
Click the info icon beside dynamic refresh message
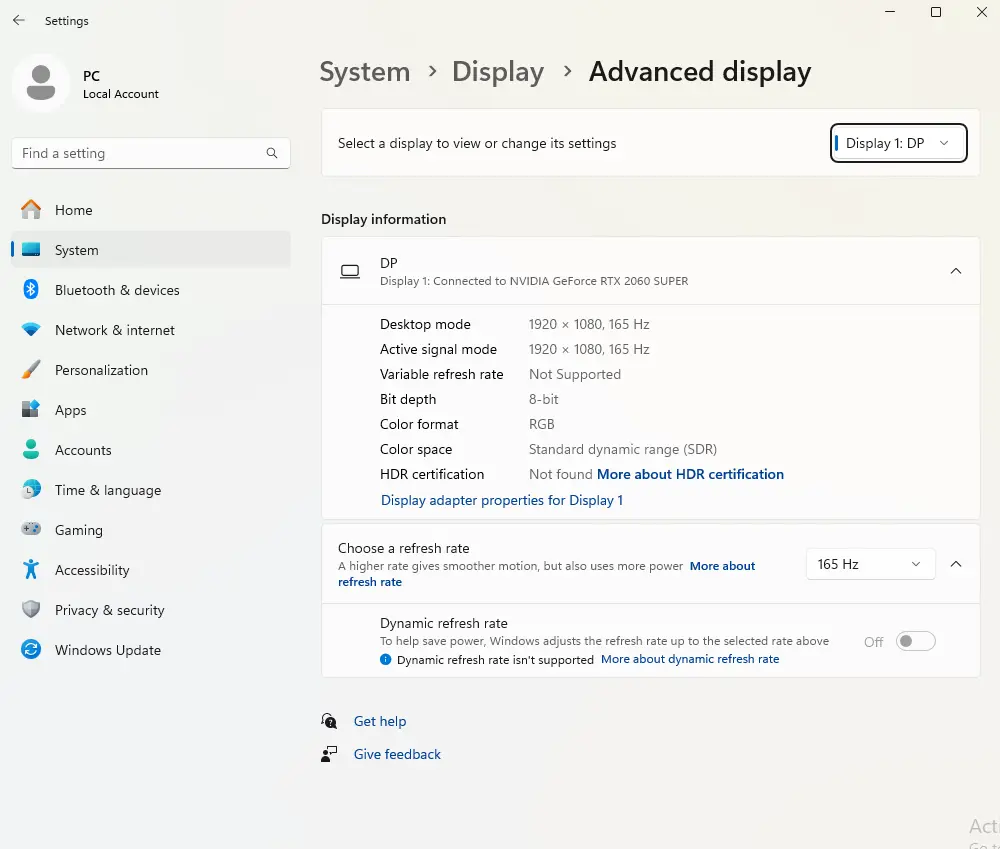coord(385,660)
